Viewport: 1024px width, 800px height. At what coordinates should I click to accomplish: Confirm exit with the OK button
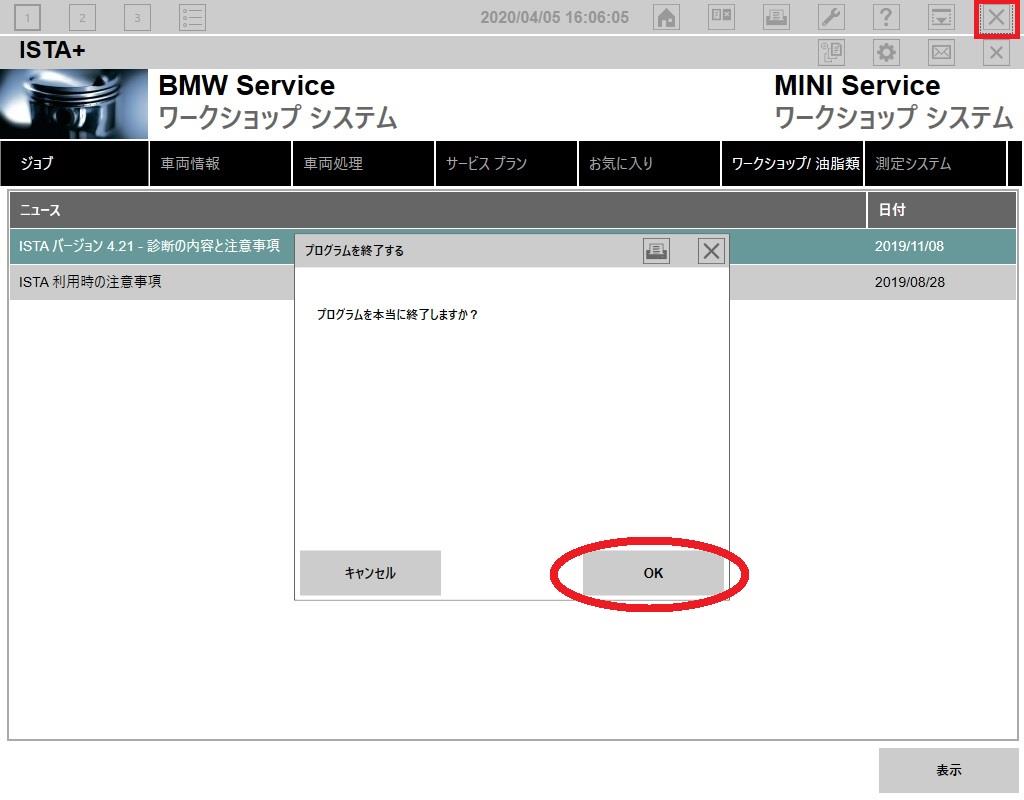[653, 573]
